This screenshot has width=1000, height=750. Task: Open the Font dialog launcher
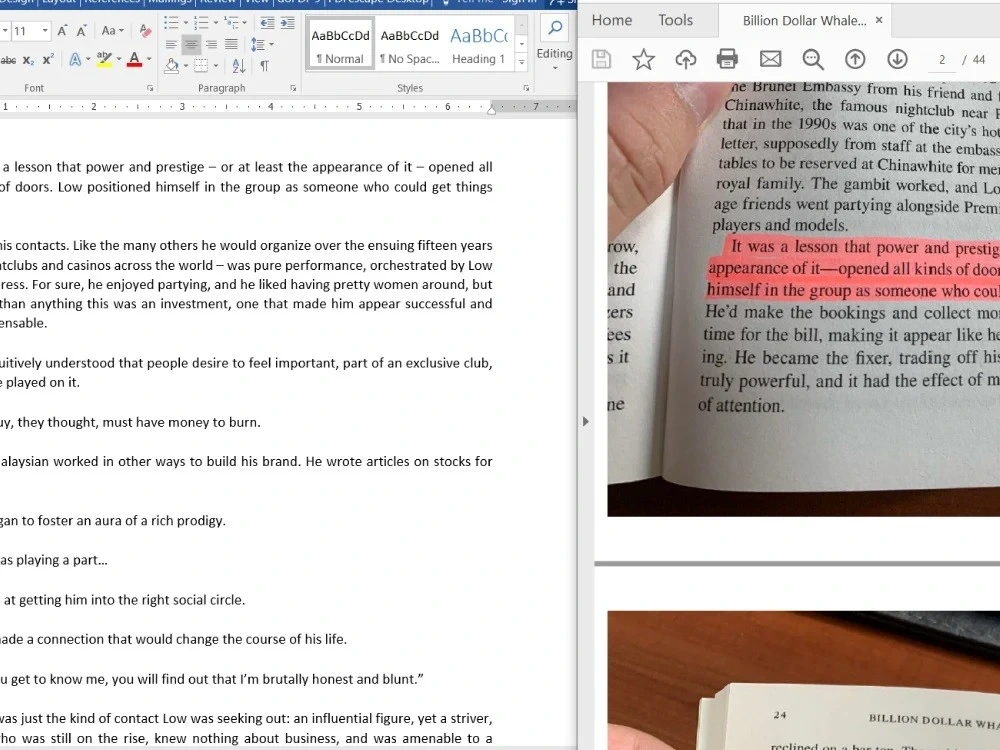coord(150,88)
